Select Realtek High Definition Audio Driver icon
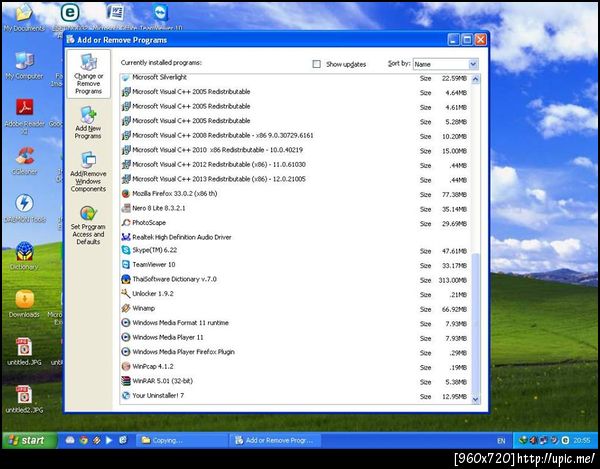600x469 pixels. (126, 237)
